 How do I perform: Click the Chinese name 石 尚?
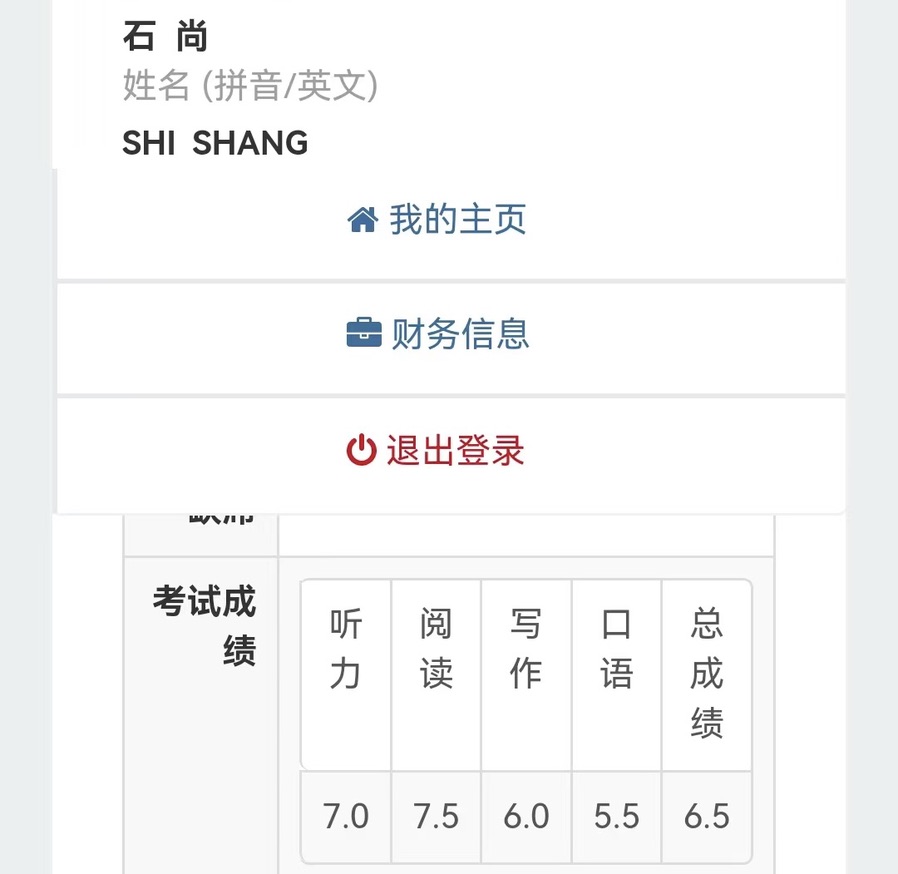166,38
